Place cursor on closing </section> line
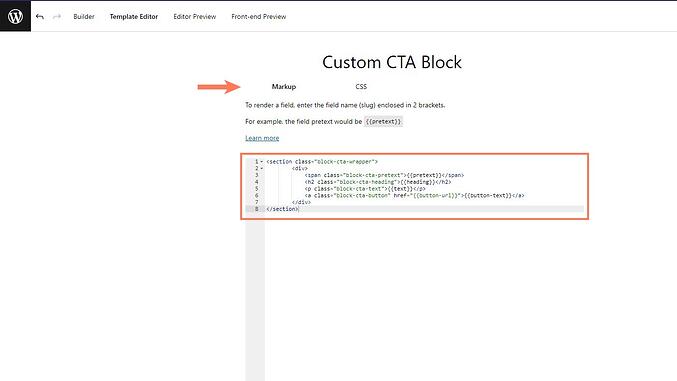Viewport: 677px width, 381px height. (x=282, y=209)
